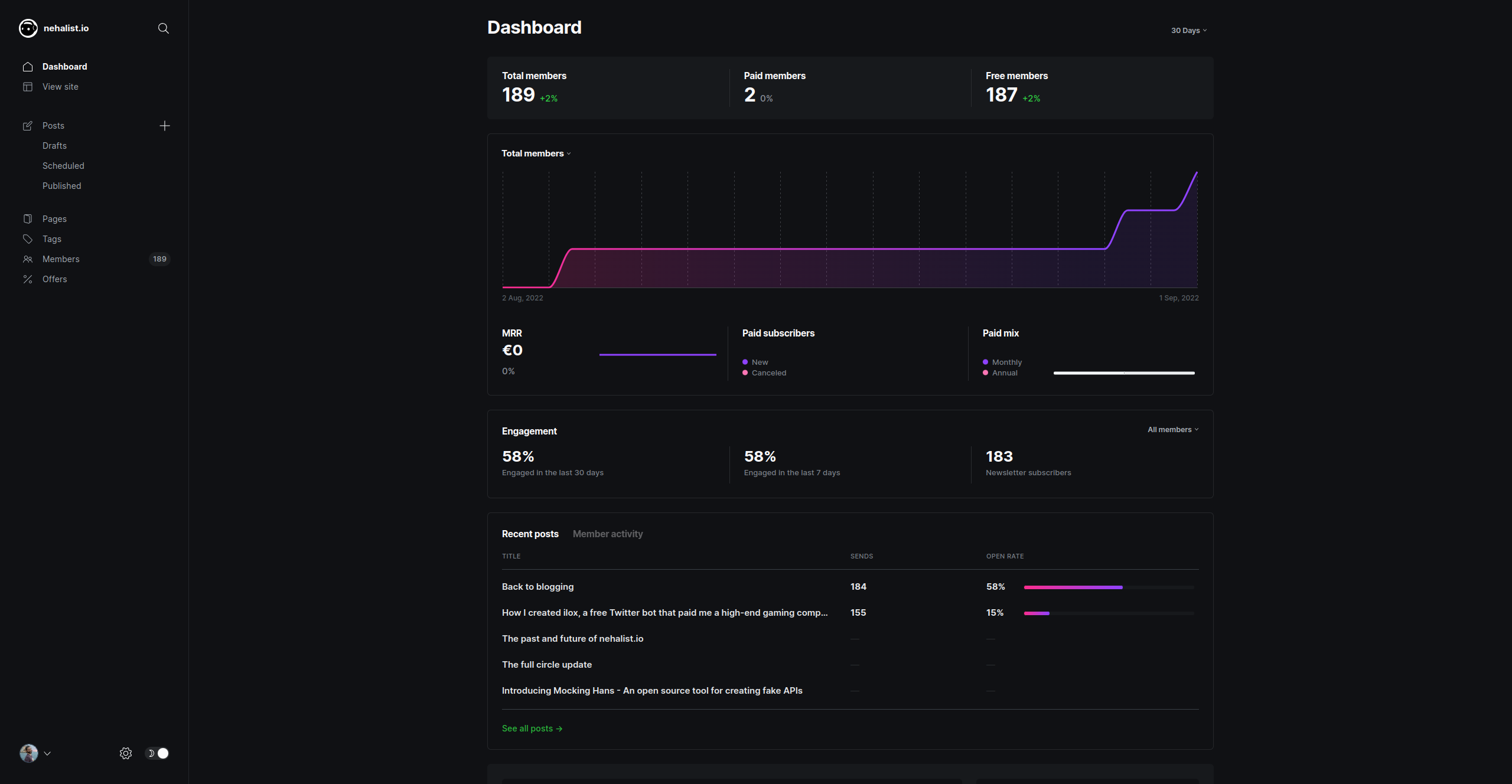Open Published posts list
The height and width of the screenshot is (784, 1512).
(x=62, y=186)
